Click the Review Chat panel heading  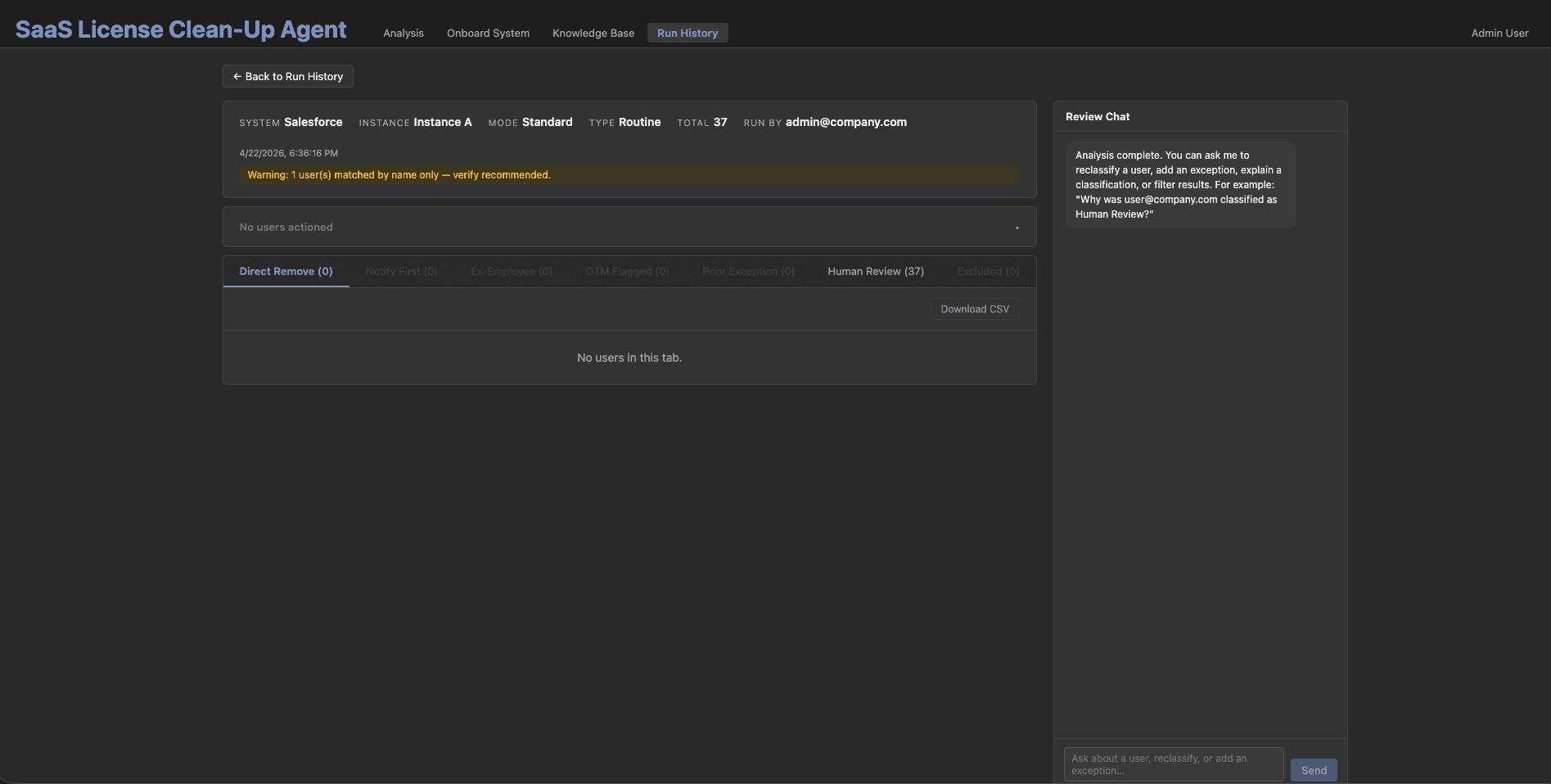[1098, 116]
